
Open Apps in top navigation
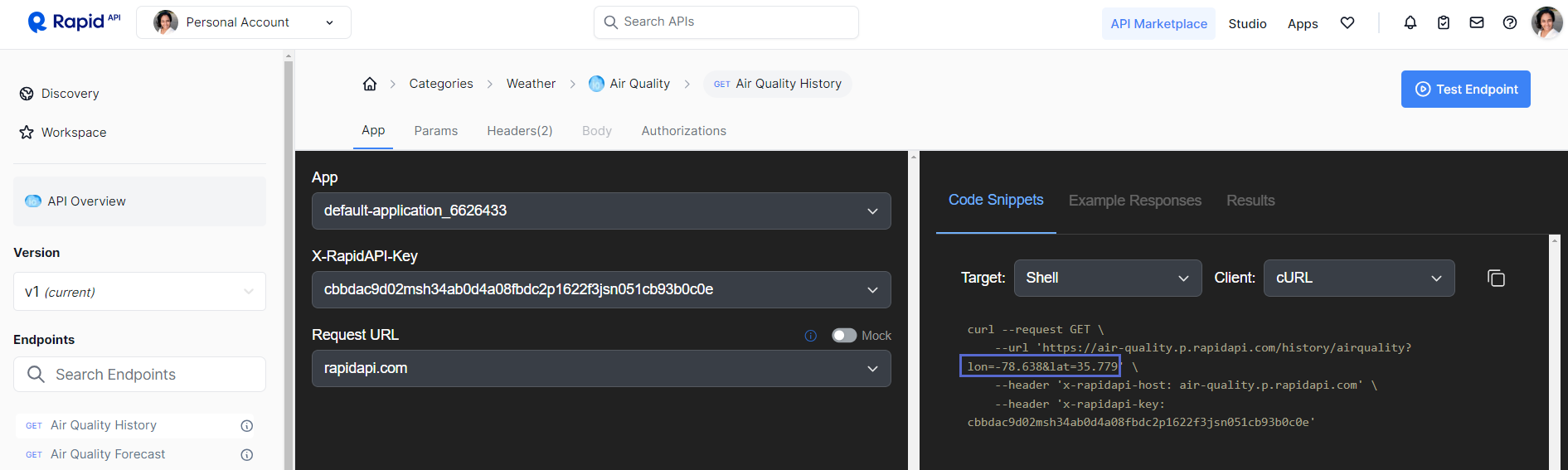[1303, 23]
